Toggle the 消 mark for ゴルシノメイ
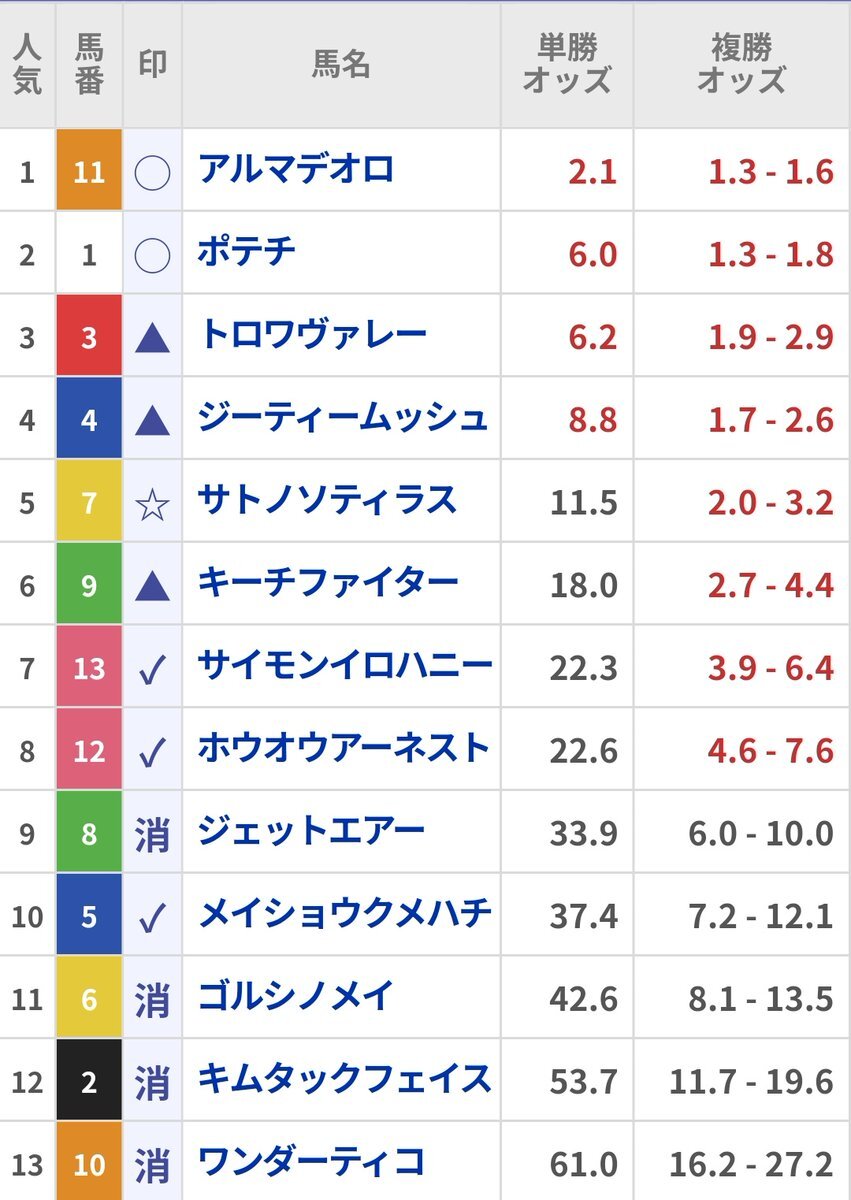 (x=152, y=1000)
